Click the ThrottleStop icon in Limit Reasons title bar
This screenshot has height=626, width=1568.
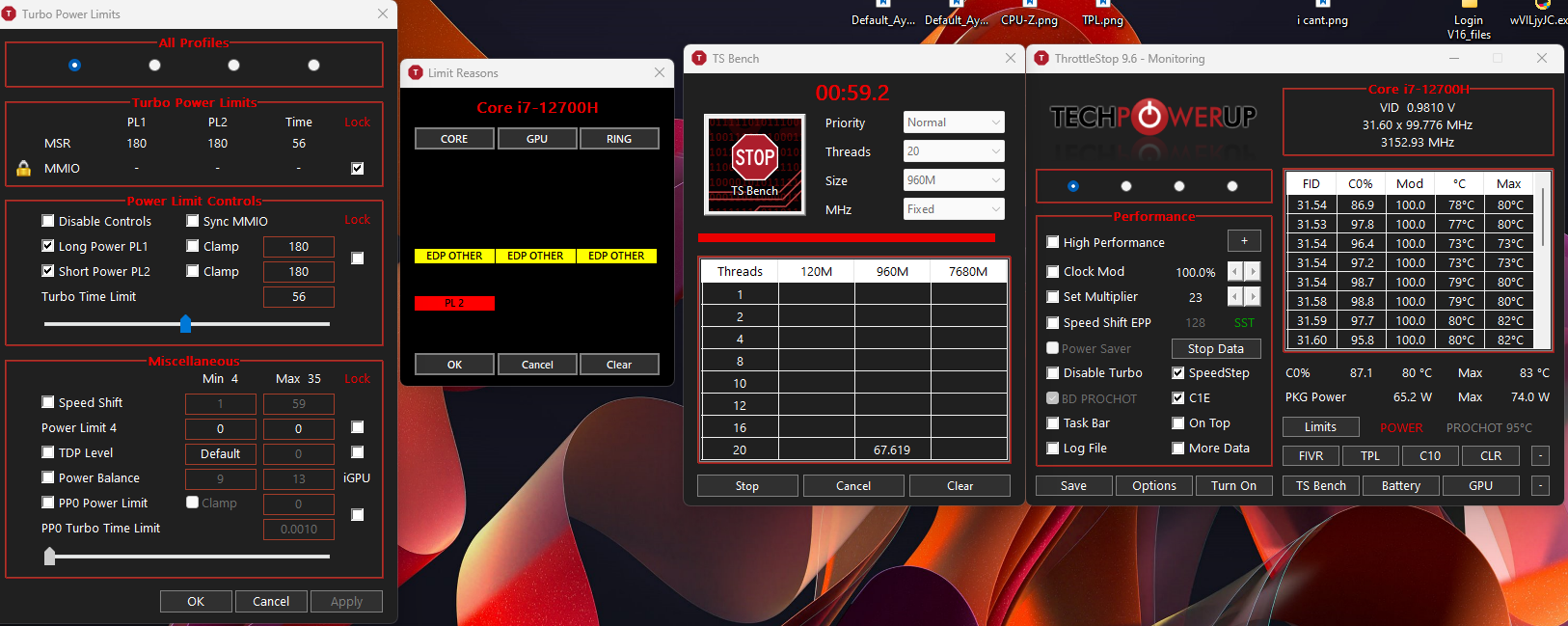click(416, 72)
